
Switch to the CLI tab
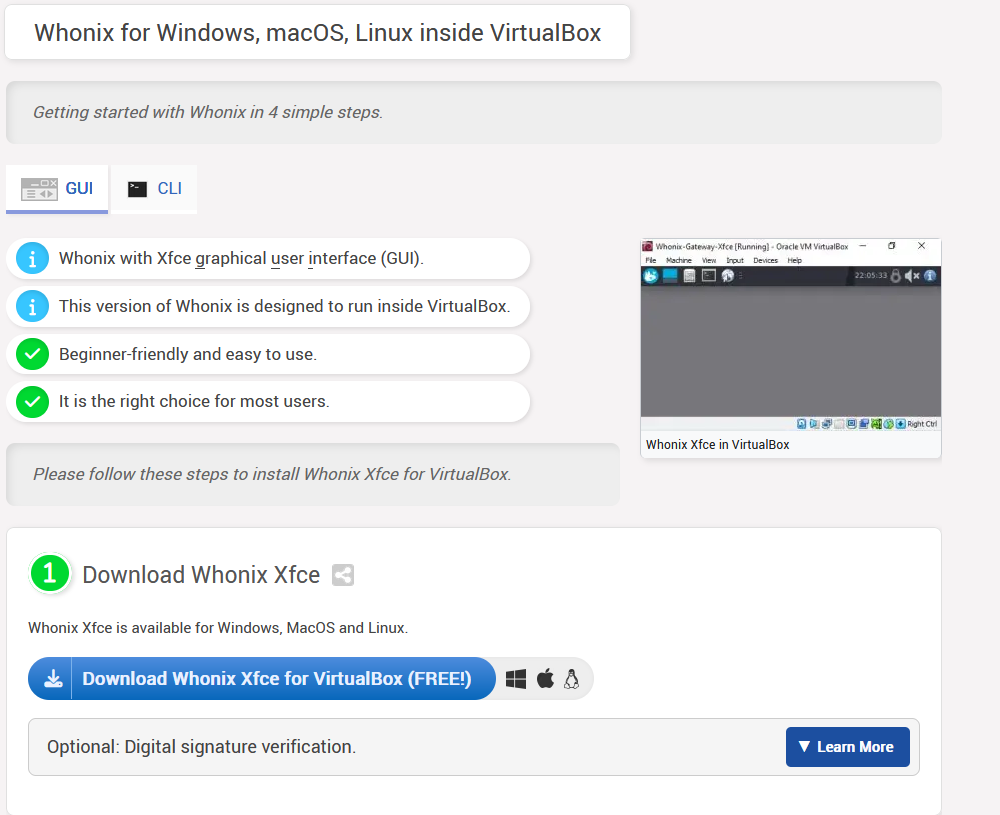click(x=154, y=189)
